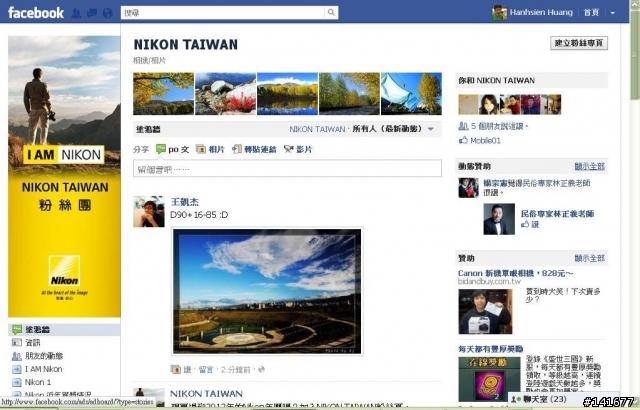Click 顯示全部 beside 動態贊助

coord(589,166)
